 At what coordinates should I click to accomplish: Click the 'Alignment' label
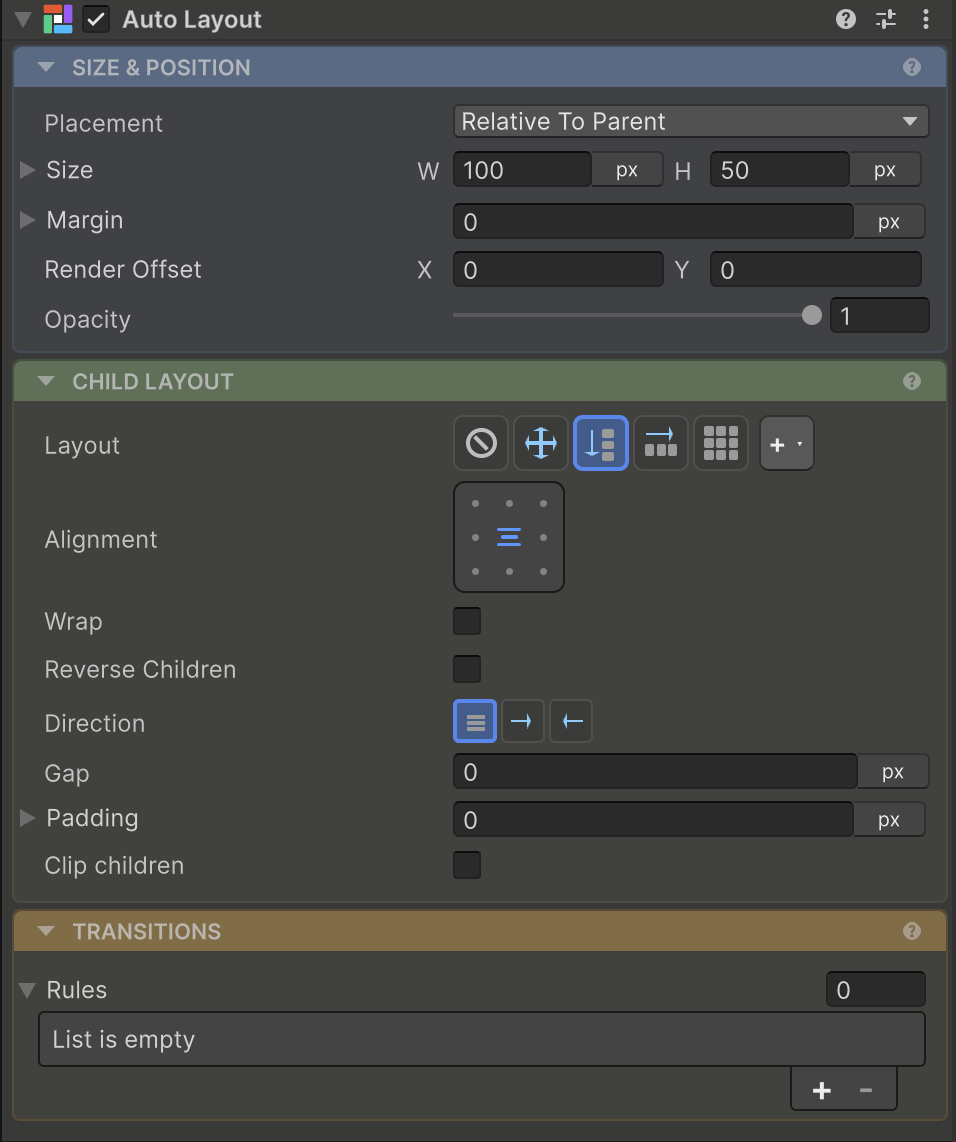tap(100, 540)
